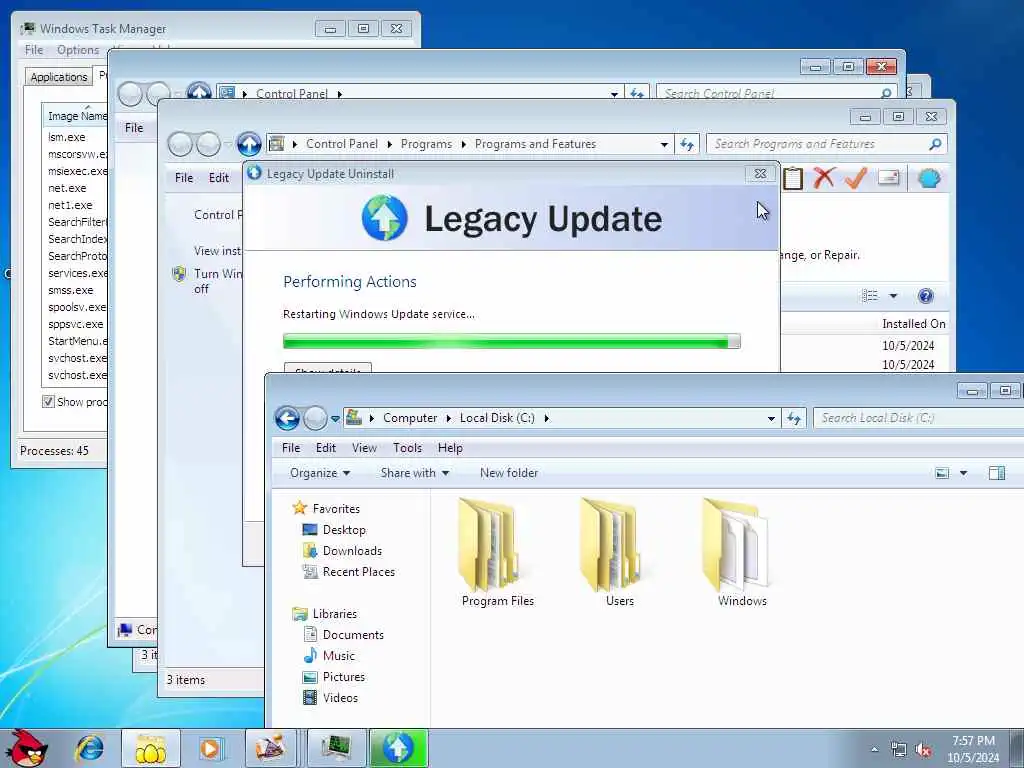This screenshot has width=1024, height=768.
Task: Click the Search Local Disk (C:) field
Action: [x=918, y=418]
